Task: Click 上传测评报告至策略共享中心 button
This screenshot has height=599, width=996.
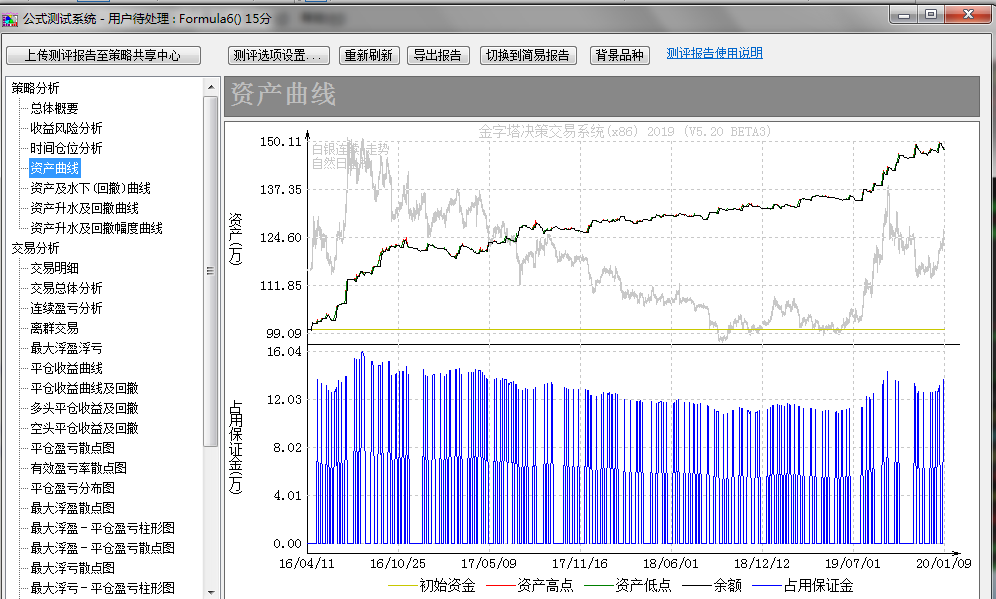Action: tap(103, 56)
